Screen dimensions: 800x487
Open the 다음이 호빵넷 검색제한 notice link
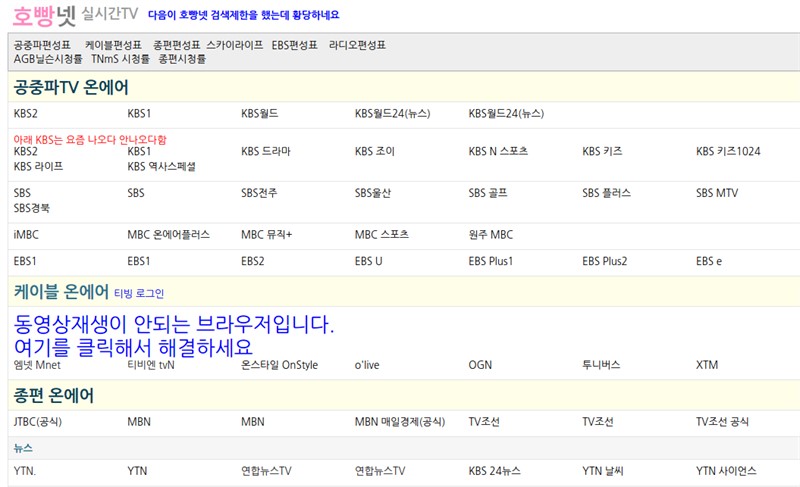(243, 15)
